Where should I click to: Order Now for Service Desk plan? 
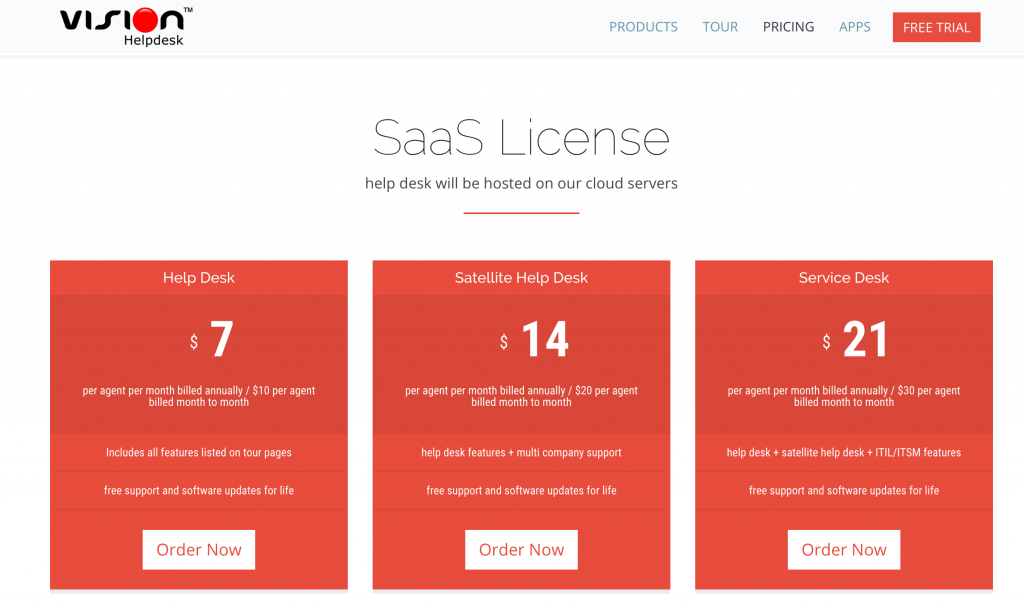pyautogui.click(x=844, y=550)
